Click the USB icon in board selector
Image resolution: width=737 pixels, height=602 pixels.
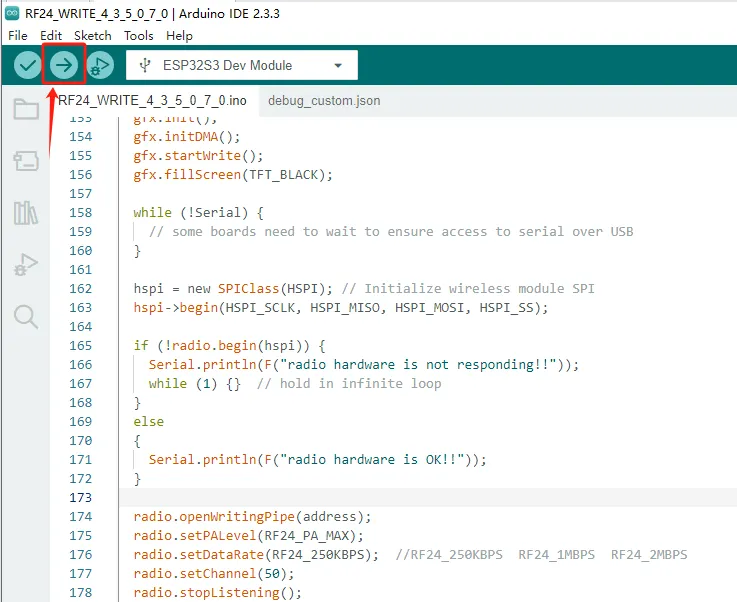pos(145,65)
